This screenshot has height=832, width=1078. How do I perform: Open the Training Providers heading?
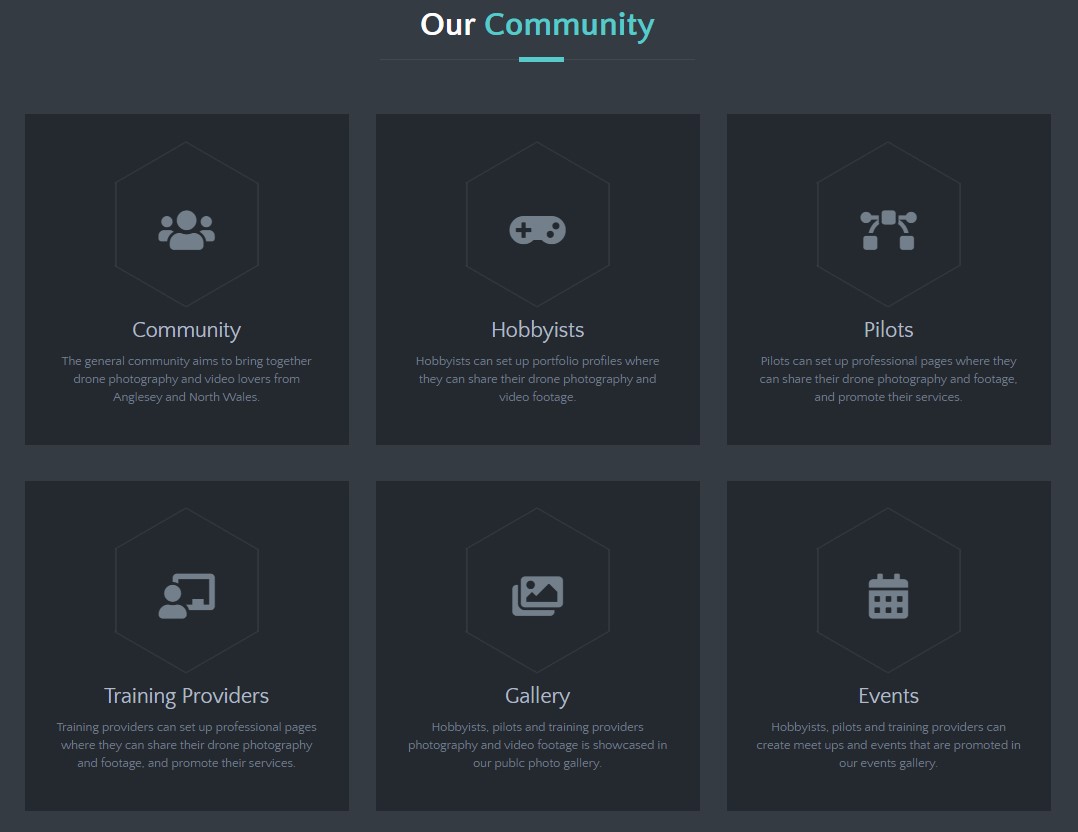[x=186, y=696]
